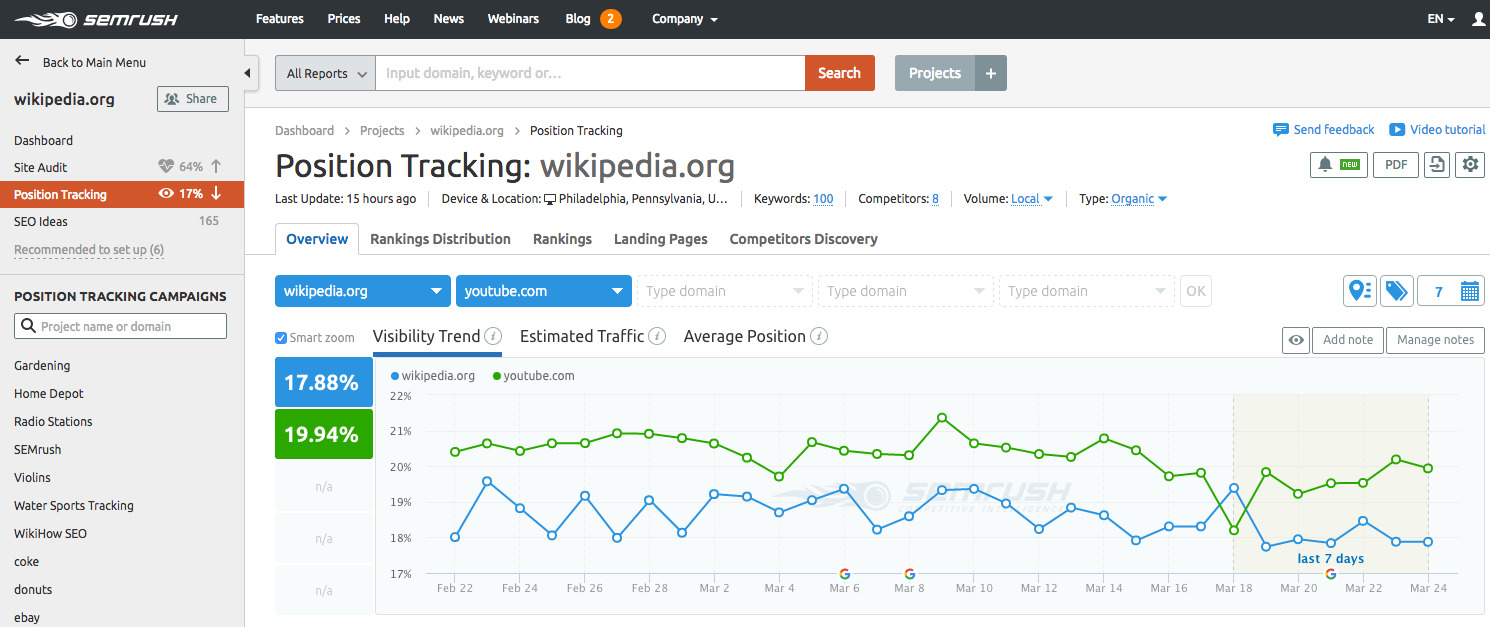Image resolution: width=1490 pixels, height=627 pixels.
Task: Select the Average Position chart tab
Action: [x=745, y=336]
